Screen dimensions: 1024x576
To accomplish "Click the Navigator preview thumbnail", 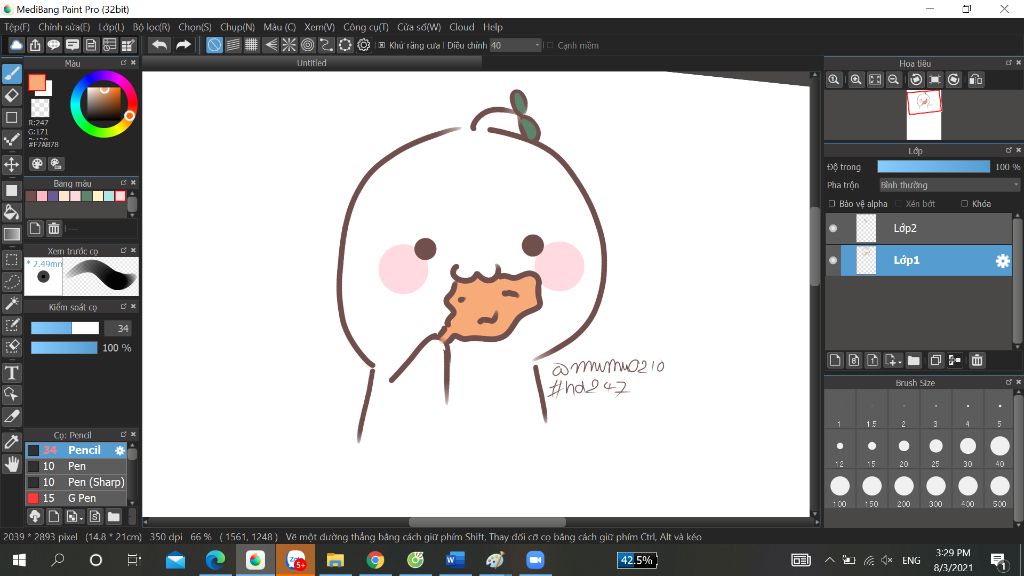I will pos(924,115).
